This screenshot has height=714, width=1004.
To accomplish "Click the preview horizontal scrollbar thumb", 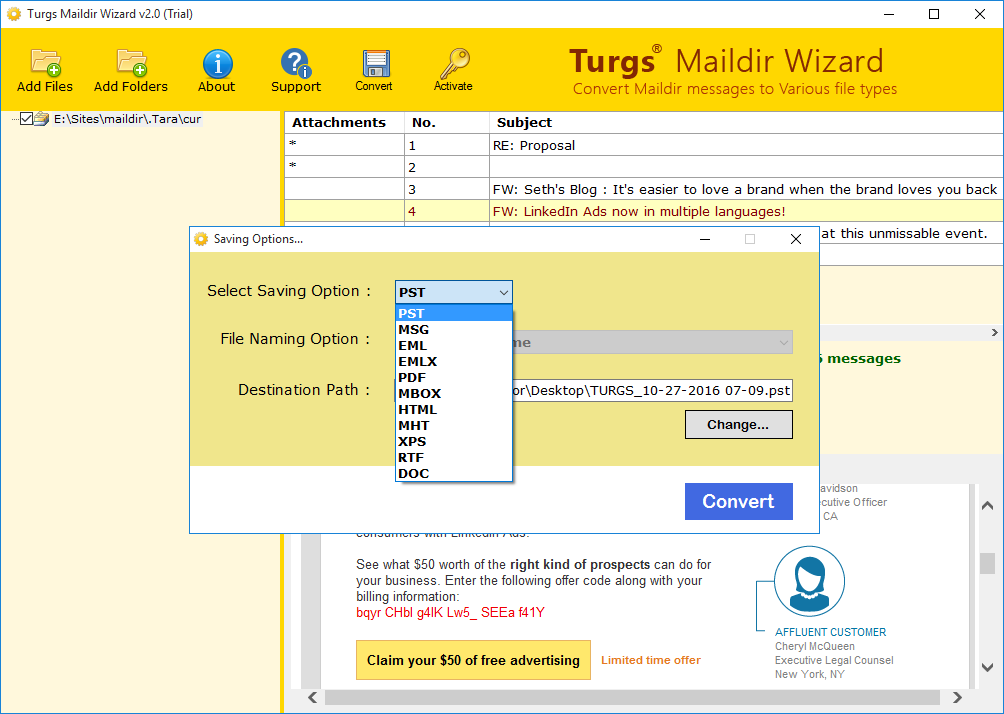I will click(x=632, y=697).
